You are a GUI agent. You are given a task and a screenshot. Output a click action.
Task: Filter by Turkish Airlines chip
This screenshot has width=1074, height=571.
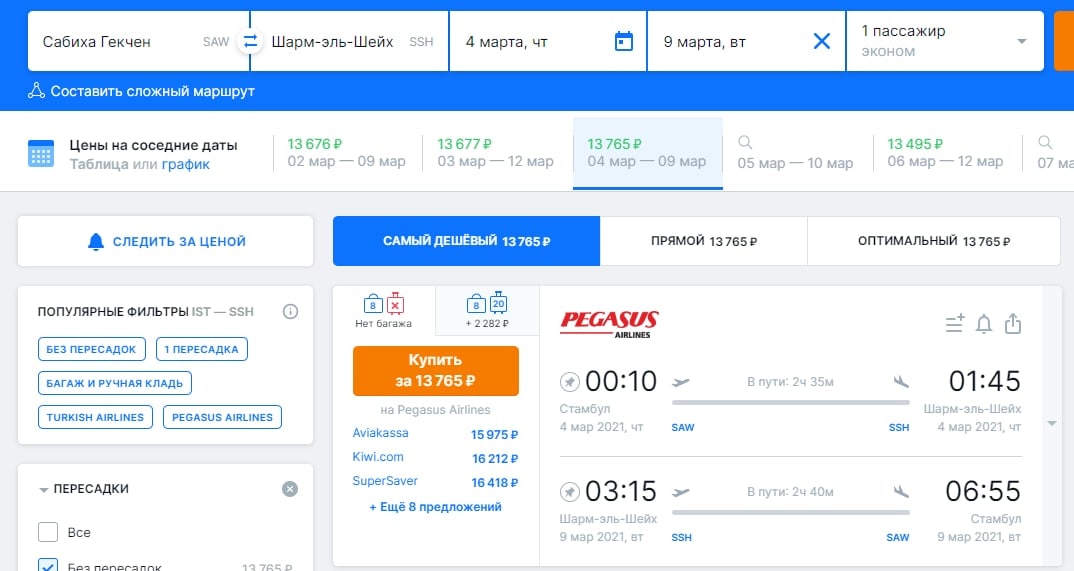[95, 417]
